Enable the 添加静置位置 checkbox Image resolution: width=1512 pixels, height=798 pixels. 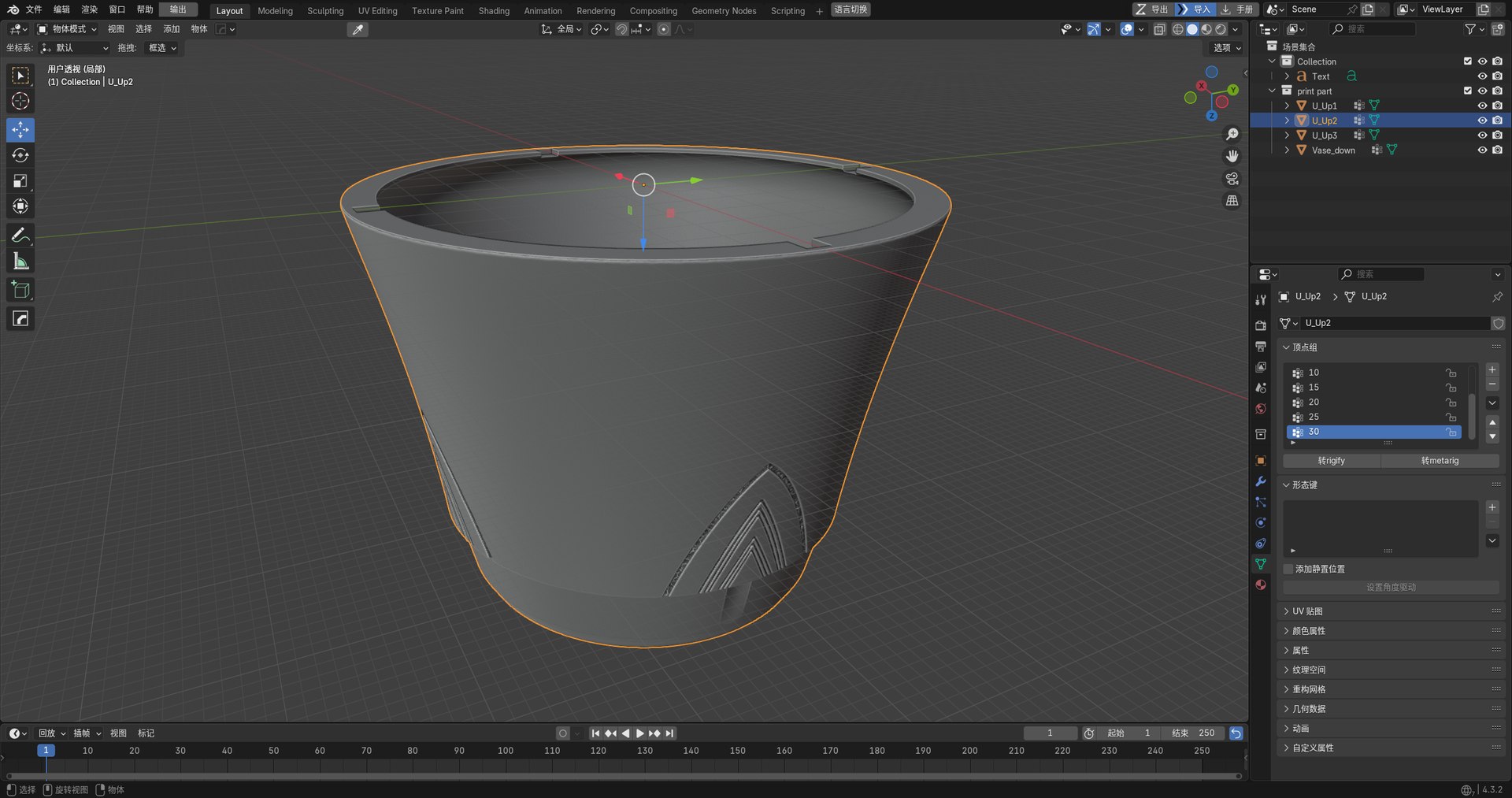coord(1288,569)
